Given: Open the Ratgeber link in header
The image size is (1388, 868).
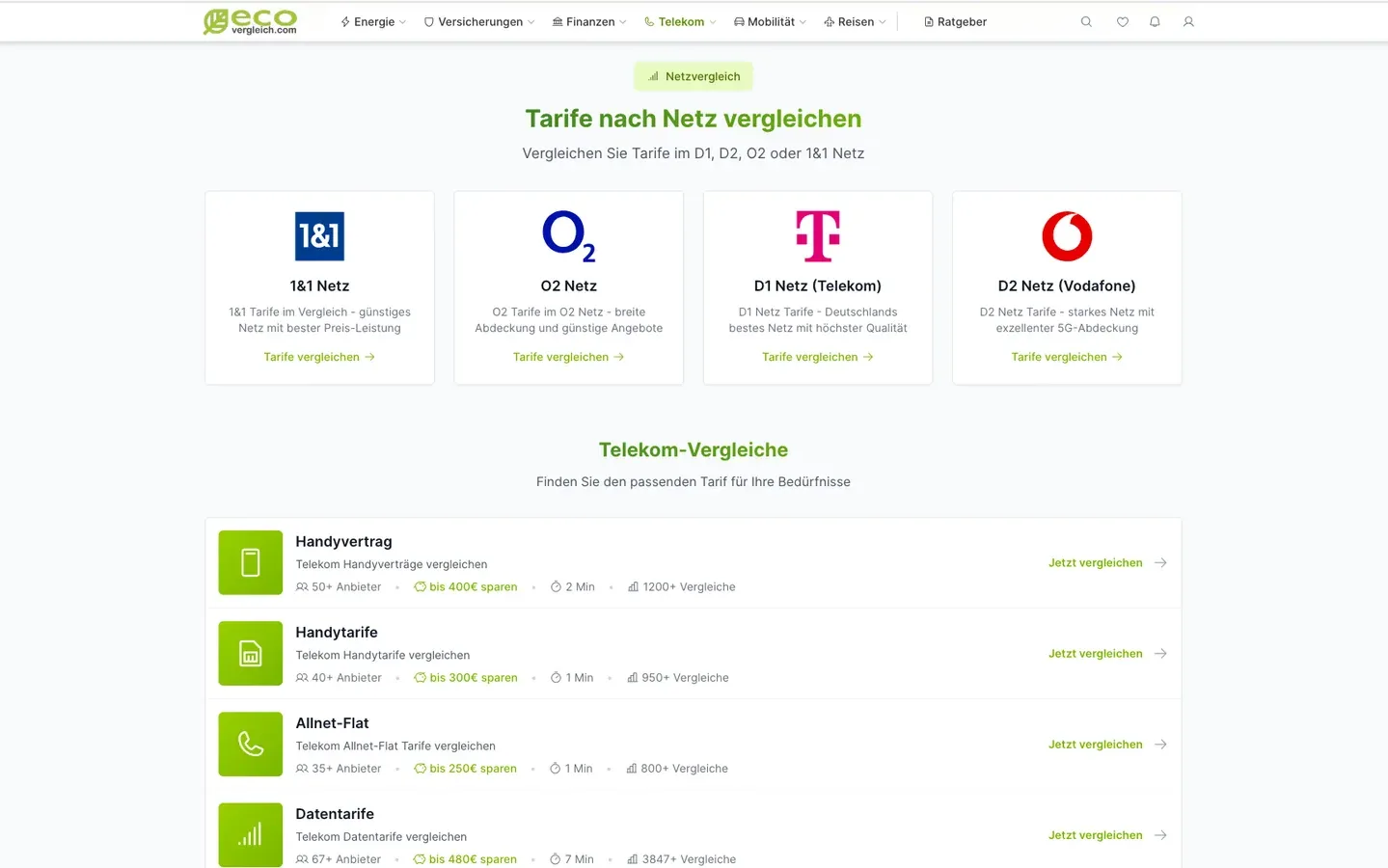Looking at the screenshot, I should click(x=955, y=22).
